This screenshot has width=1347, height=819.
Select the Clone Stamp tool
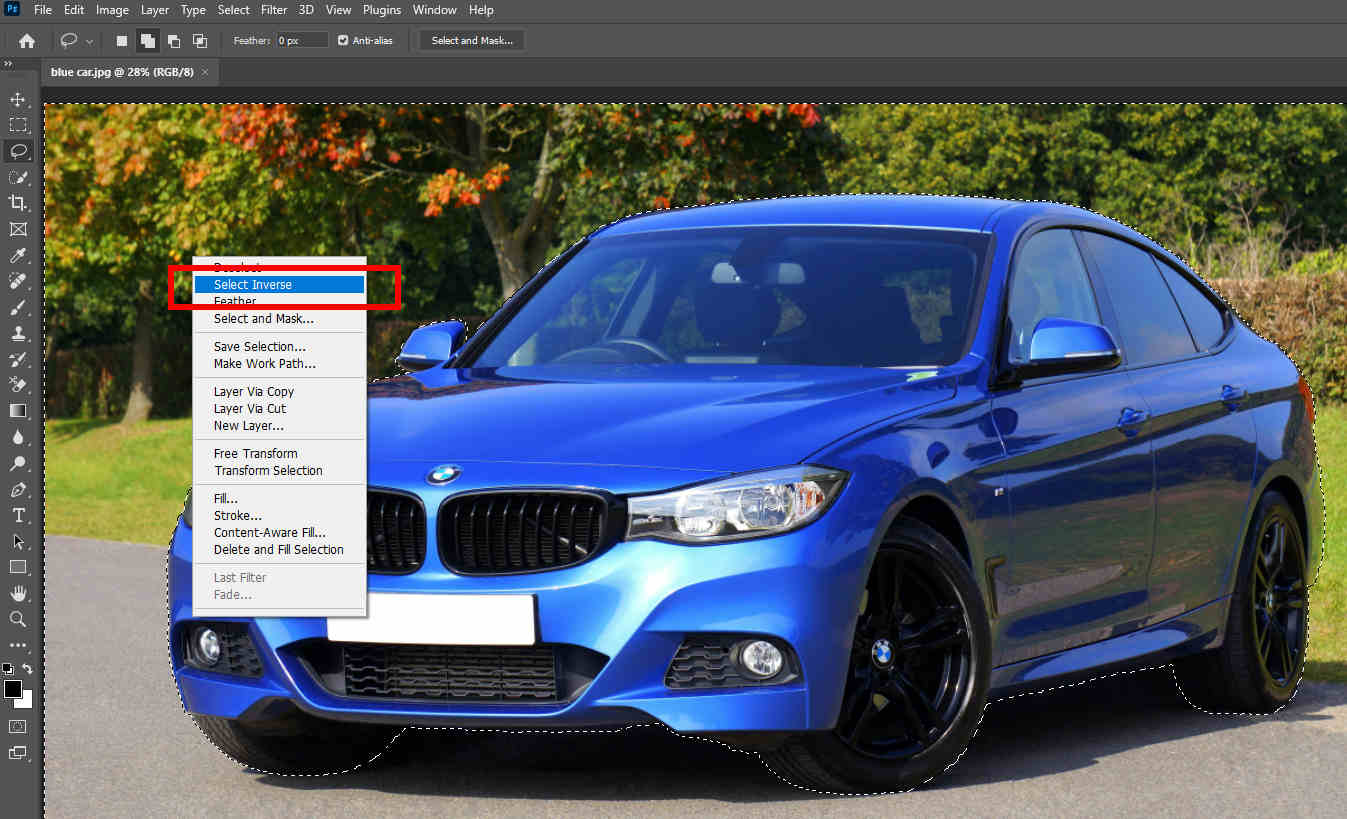[18, 334]
